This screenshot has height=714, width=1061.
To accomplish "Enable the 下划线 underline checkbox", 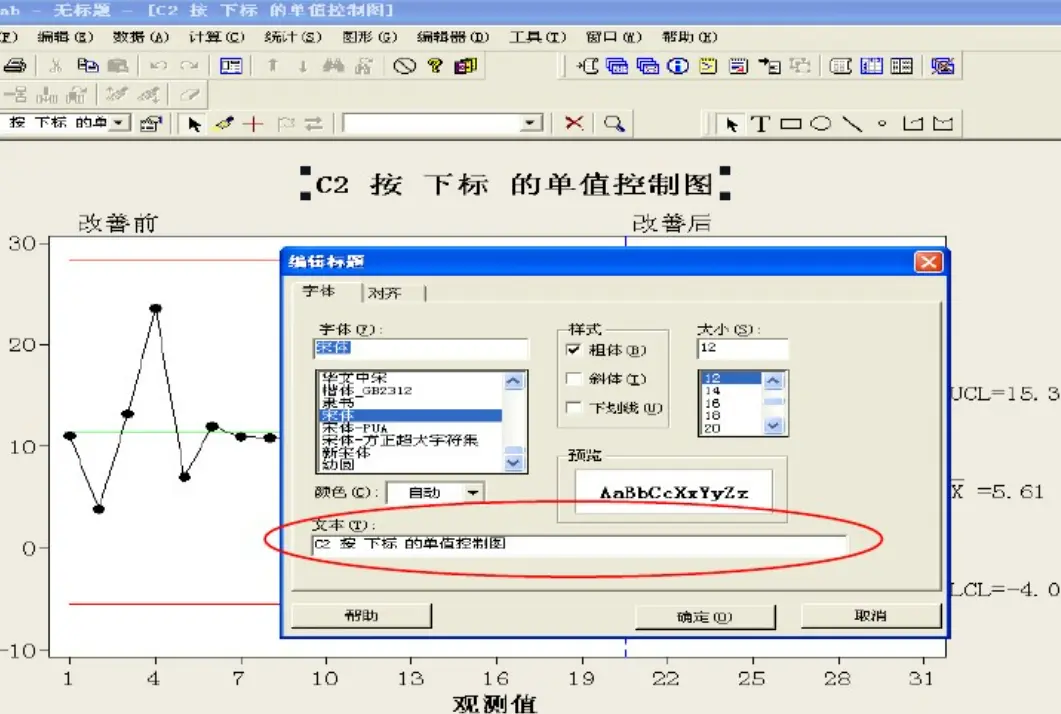I will pos(573,407).
